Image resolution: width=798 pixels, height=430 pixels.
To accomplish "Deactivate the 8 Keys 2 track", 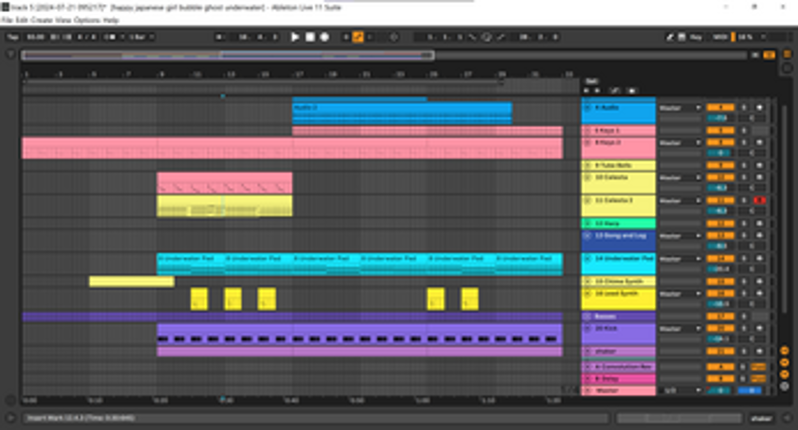I will 719,143.
